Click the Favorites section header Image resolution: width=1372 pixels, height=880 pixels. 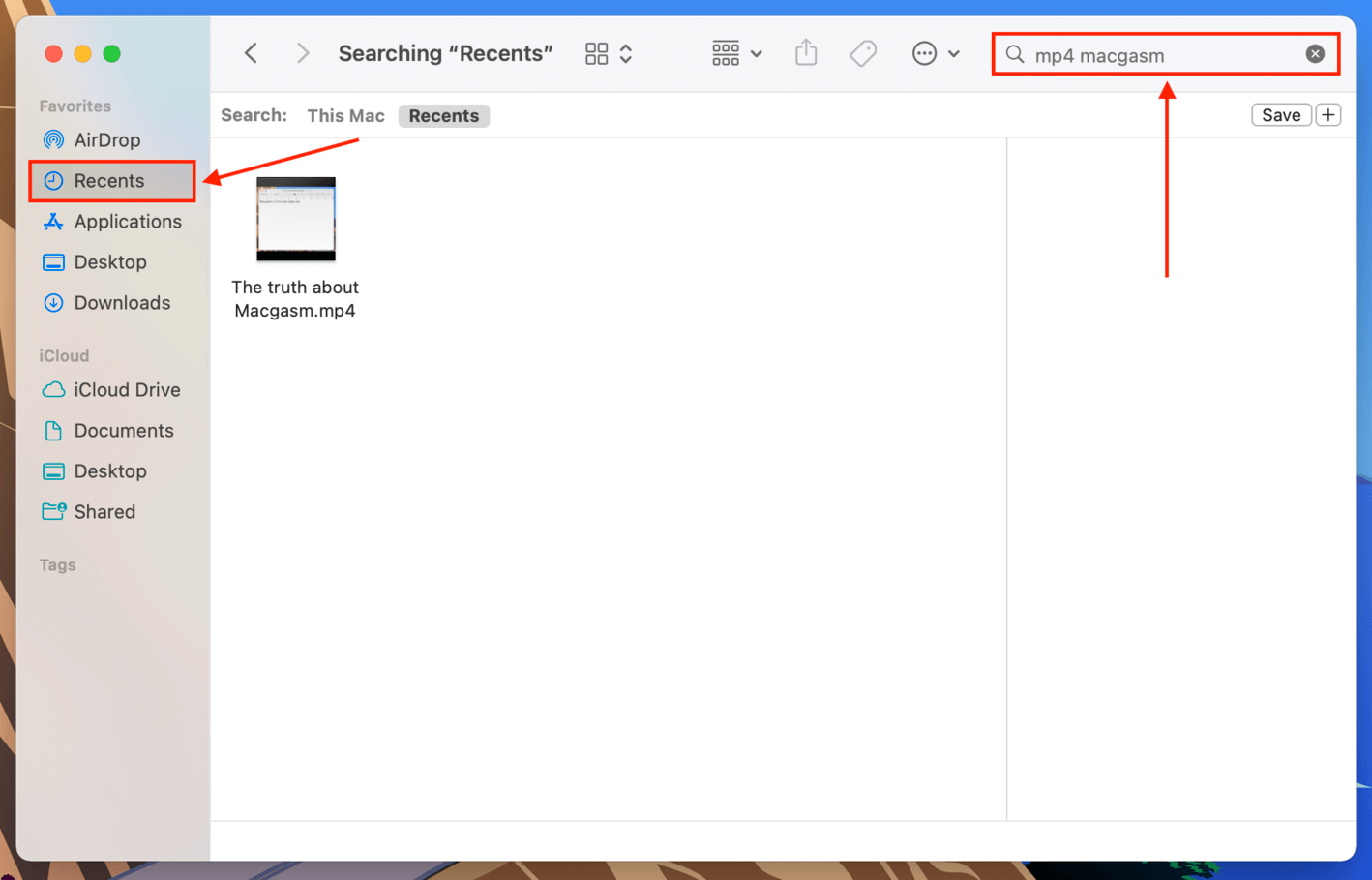pos(75,106)
